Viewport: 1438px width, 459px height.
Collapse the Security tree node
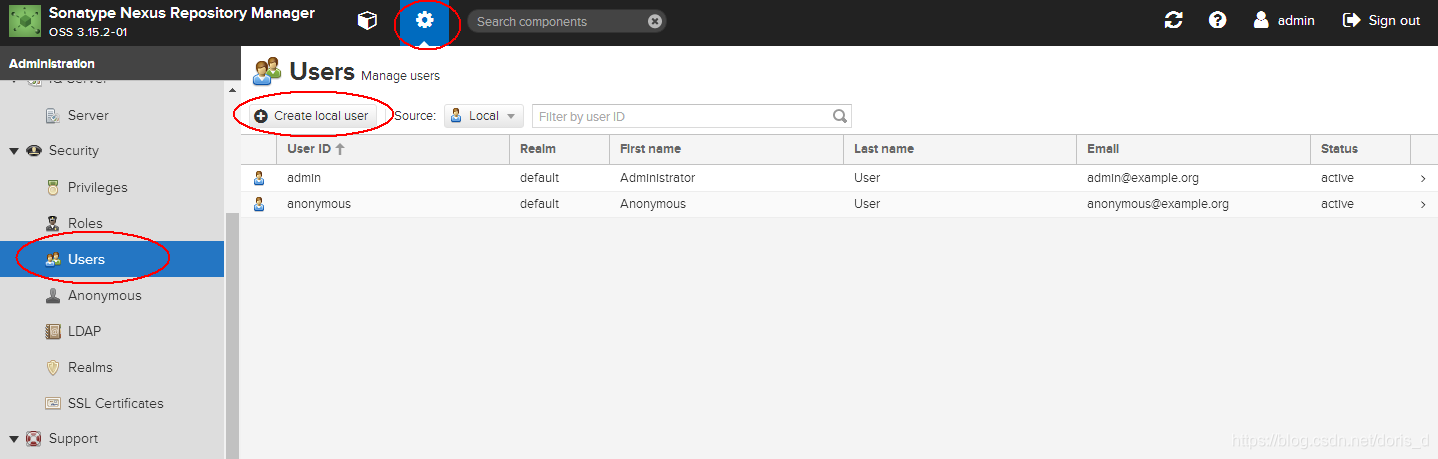(14, 151)
